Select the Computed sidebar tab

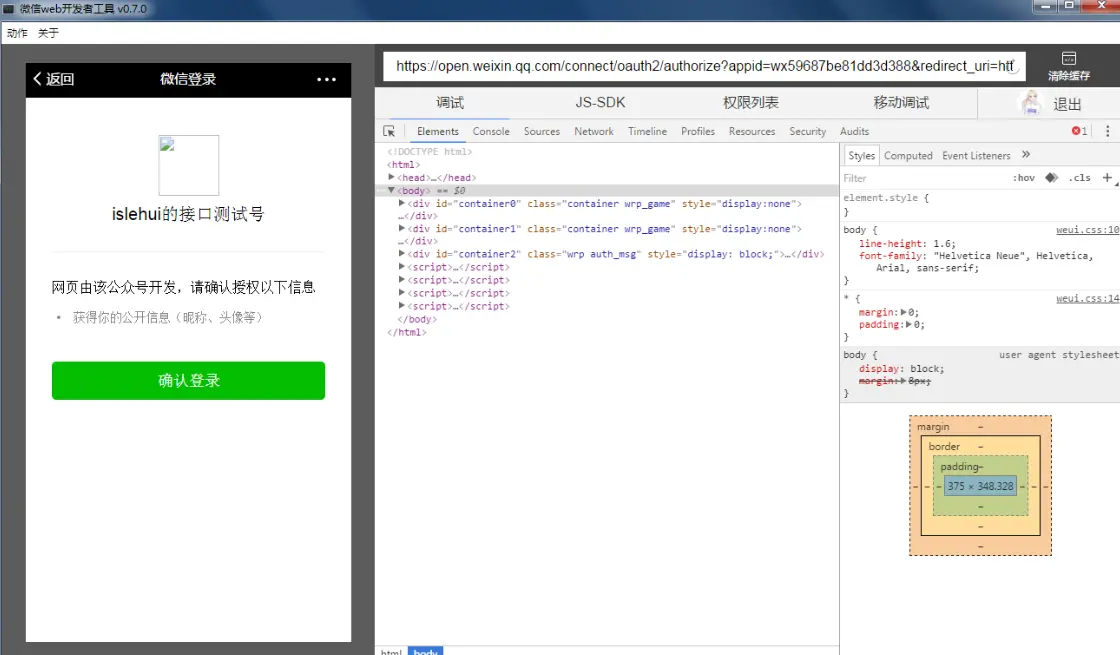click(x=908, y=156)
